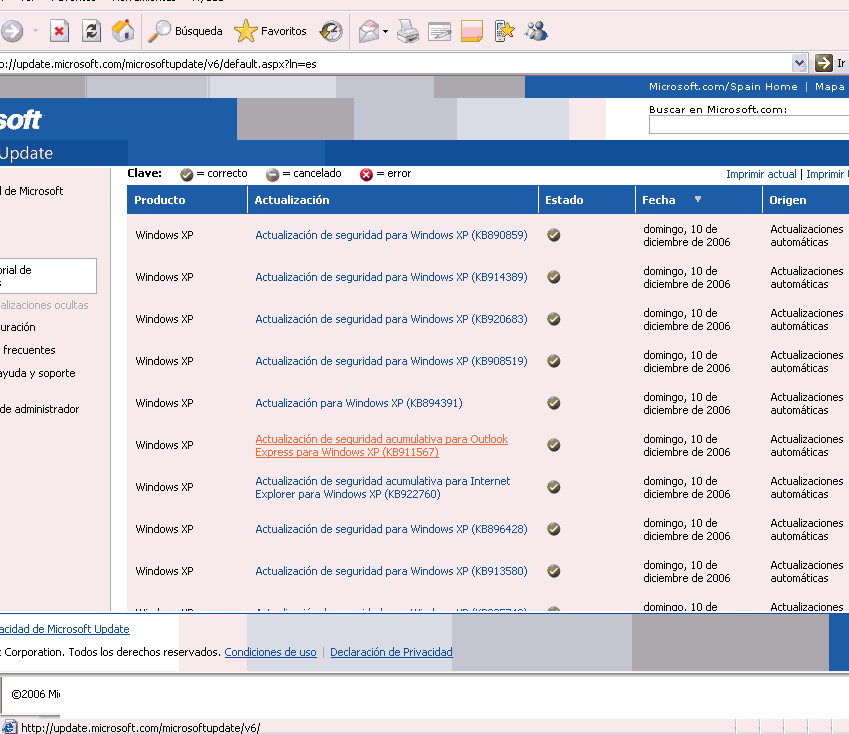Expand the Mail options dropdown arrow
Image resolution: width=849 pixels, height=734 pixels.
386,31
